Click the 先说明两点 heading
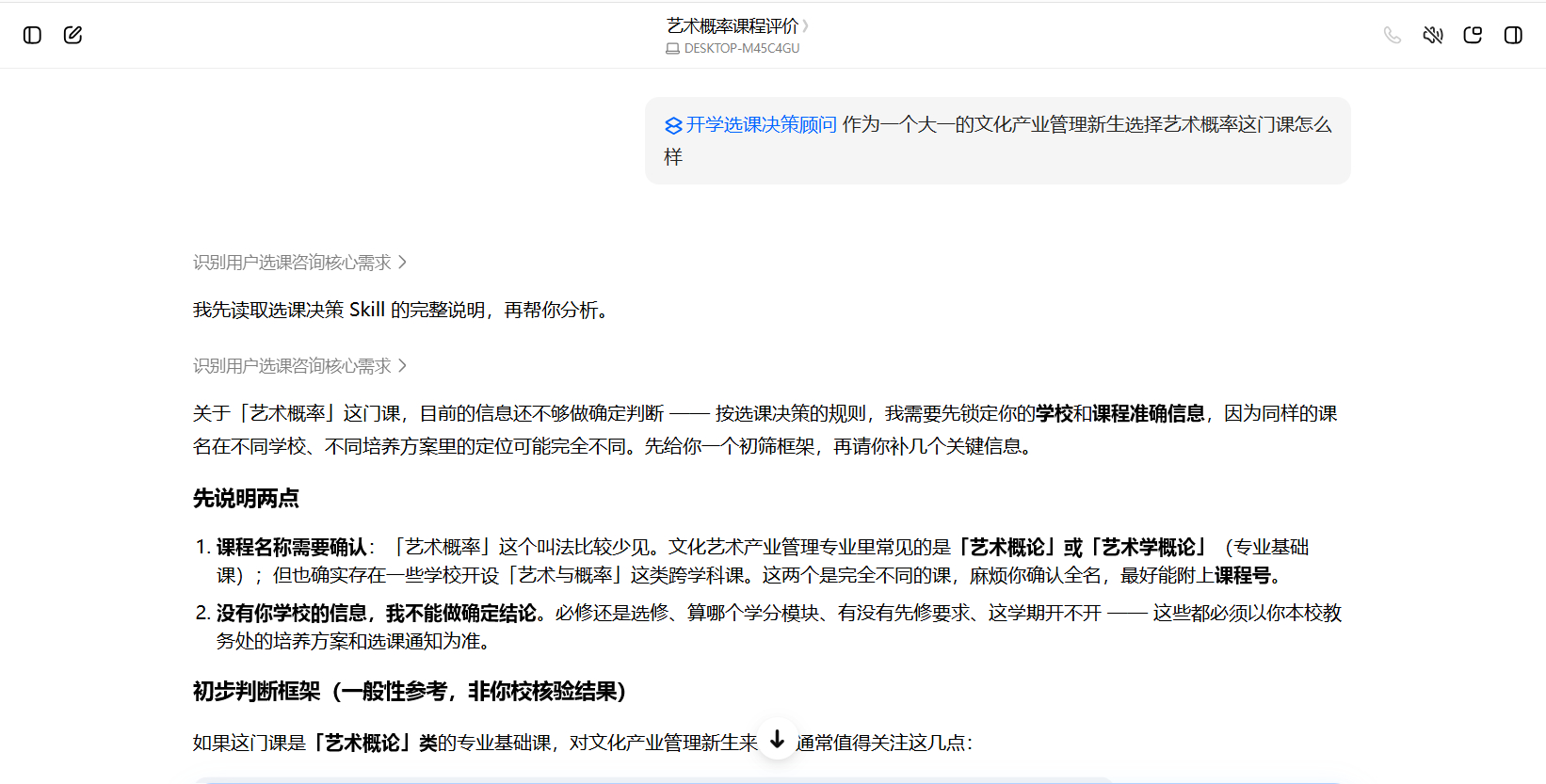 (246, 499)
